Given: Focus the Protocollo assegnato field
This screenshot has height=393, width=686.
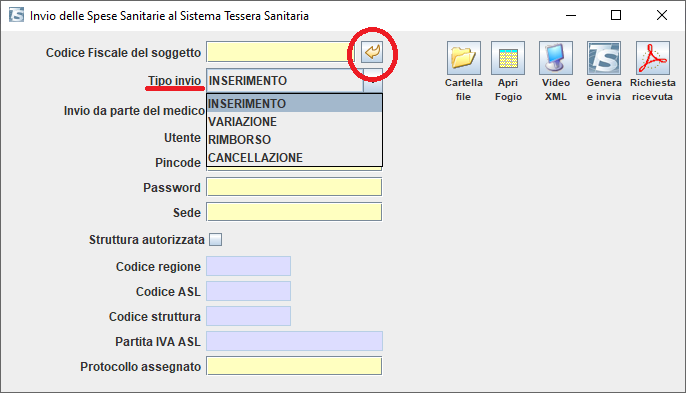Looking at the screenshot, I should pos(294,366).
